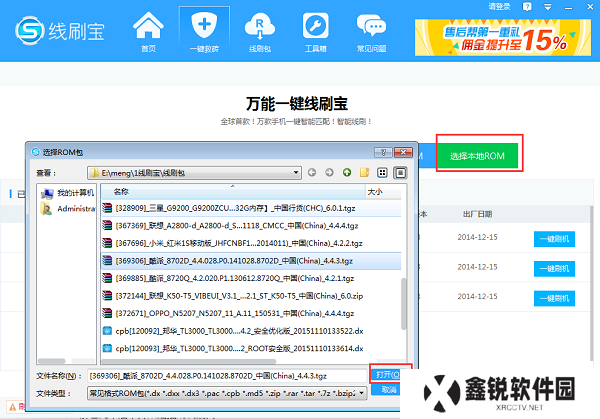The height and width of the screenshot is (419, 600).
Task: Select file cpb[120092]_邦华_TL3000 安全优化版 dx
Action: (251, 331)
